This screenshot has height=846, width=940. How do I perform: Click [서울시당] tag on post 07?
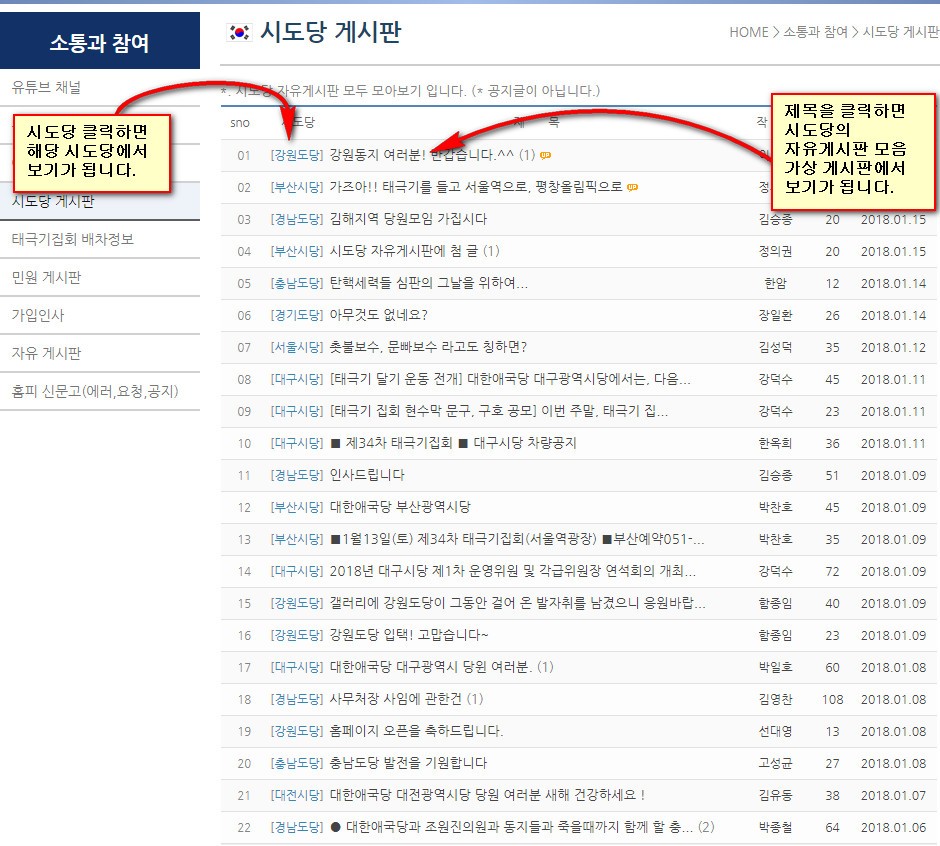pyautogui.click(x=296, y=347)
